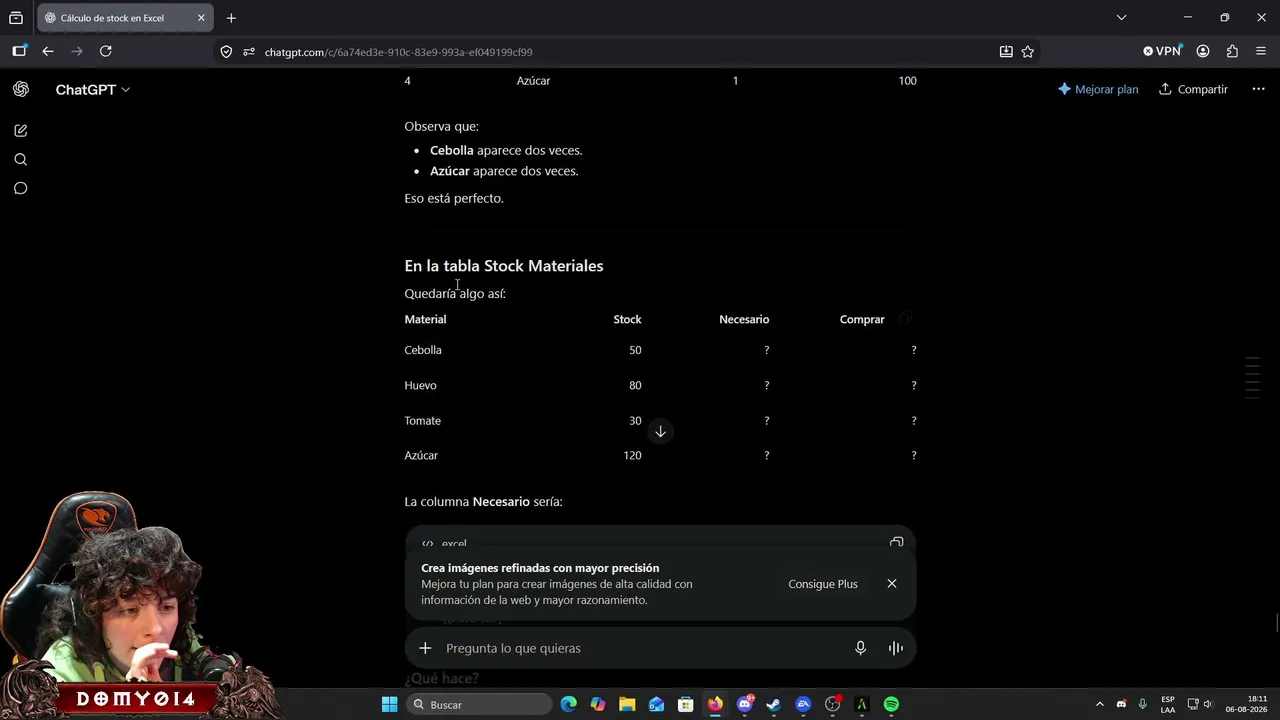This screenshot has width=1280, height=720.
Task: Open the Windows Start menu
Action: [x=389, y=705]
